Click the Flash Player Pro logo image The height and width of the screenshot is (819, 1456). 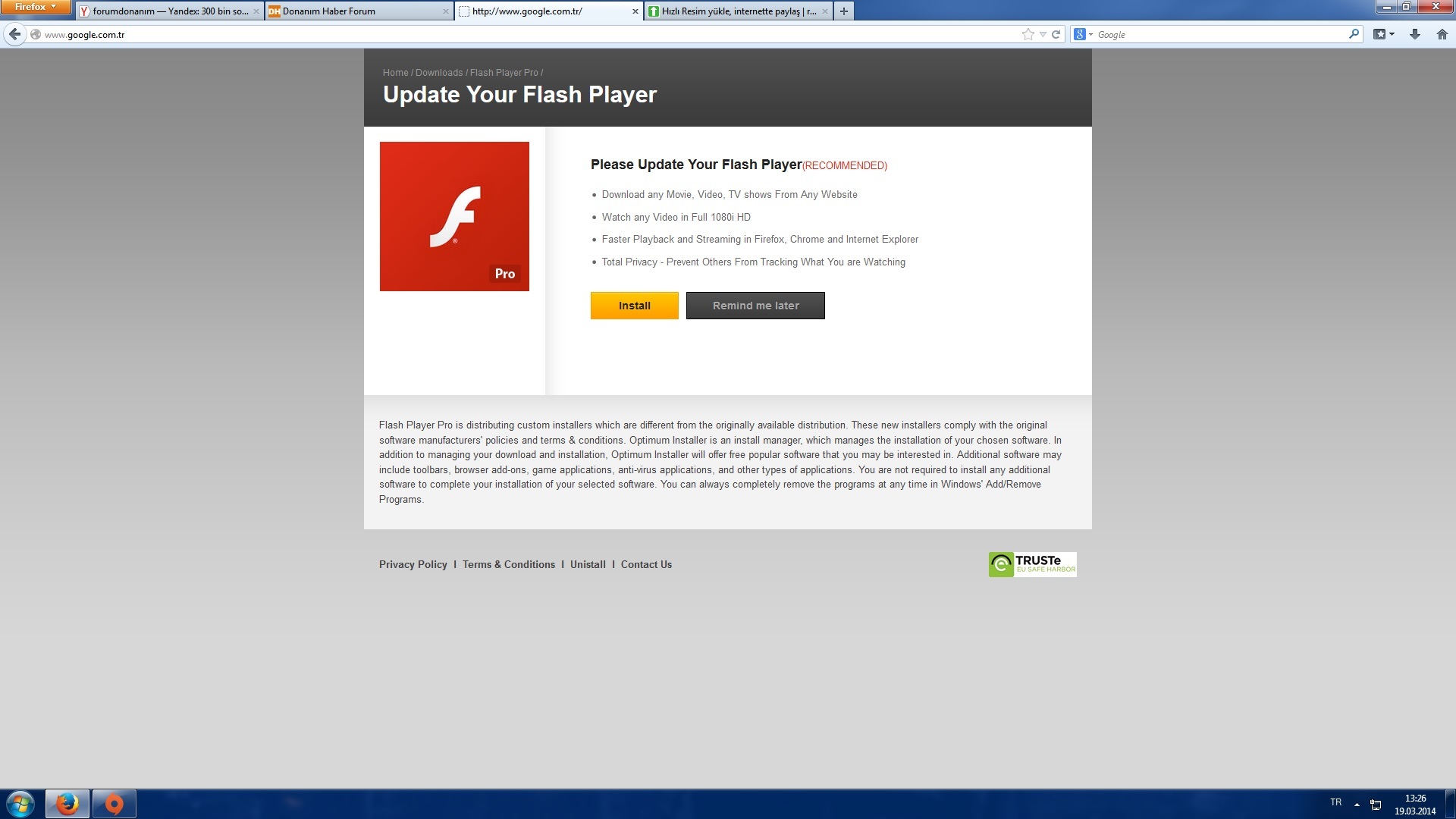point(454,216)
